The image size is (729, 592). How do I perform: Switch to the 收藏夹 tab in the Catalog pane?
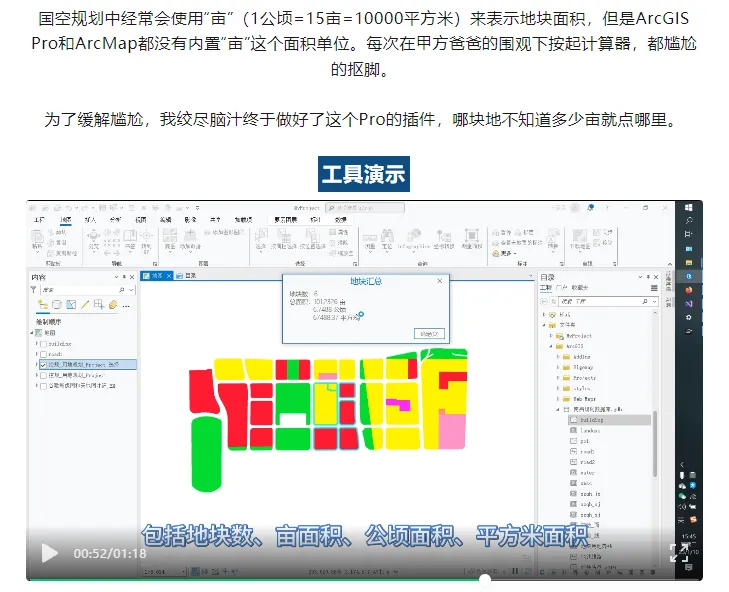tap(580, 288)
